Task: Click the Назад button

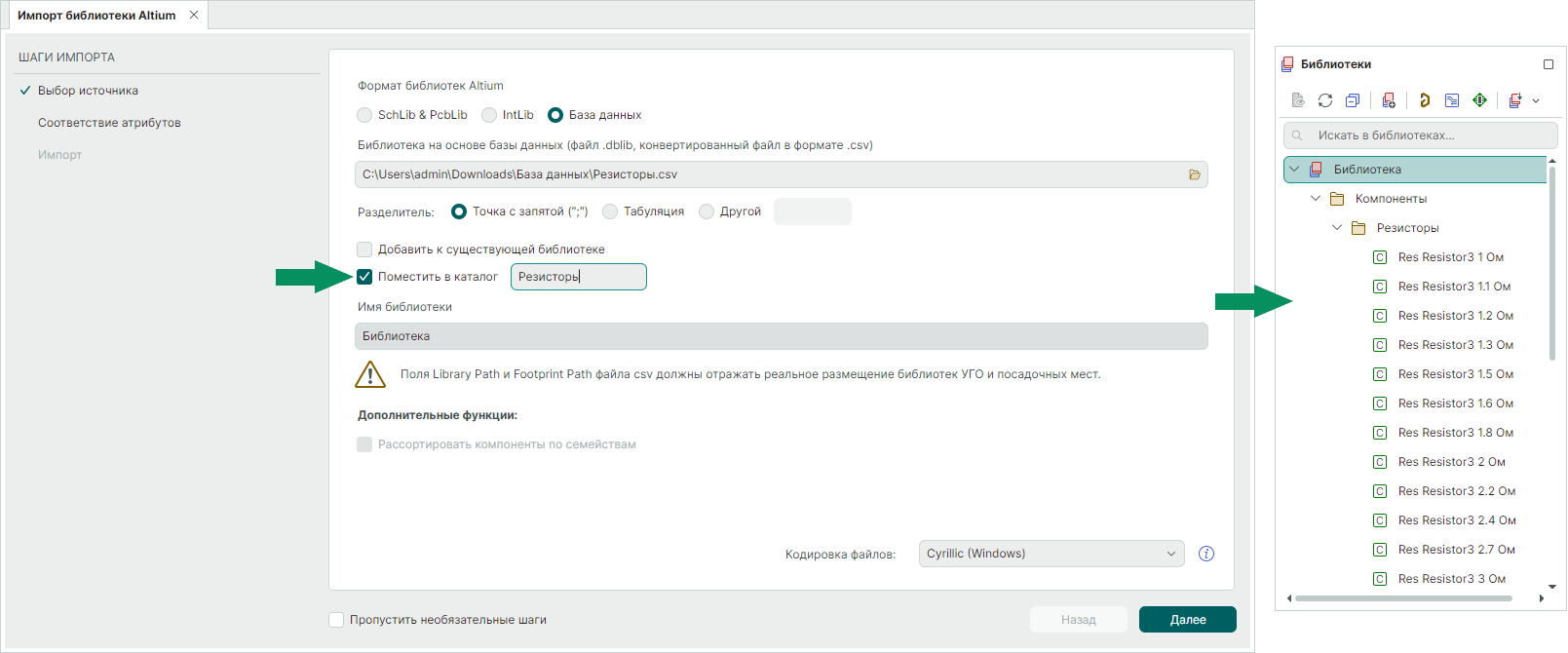Action: coord(1079,620)
